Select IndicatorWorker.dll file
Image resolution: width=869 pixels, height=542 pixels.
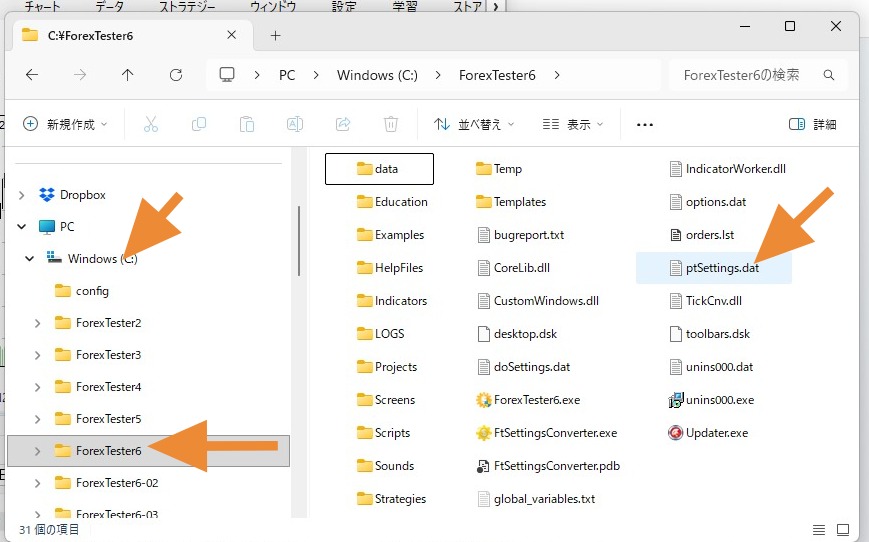pos(727,169)
